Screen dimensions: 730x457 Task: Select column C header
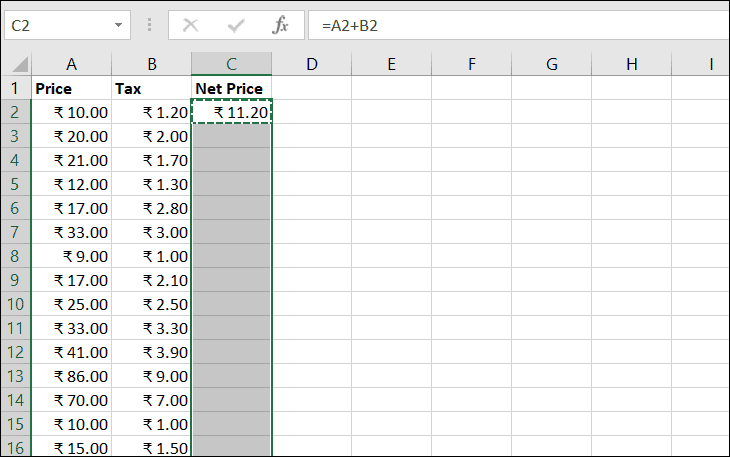[231, 64]
